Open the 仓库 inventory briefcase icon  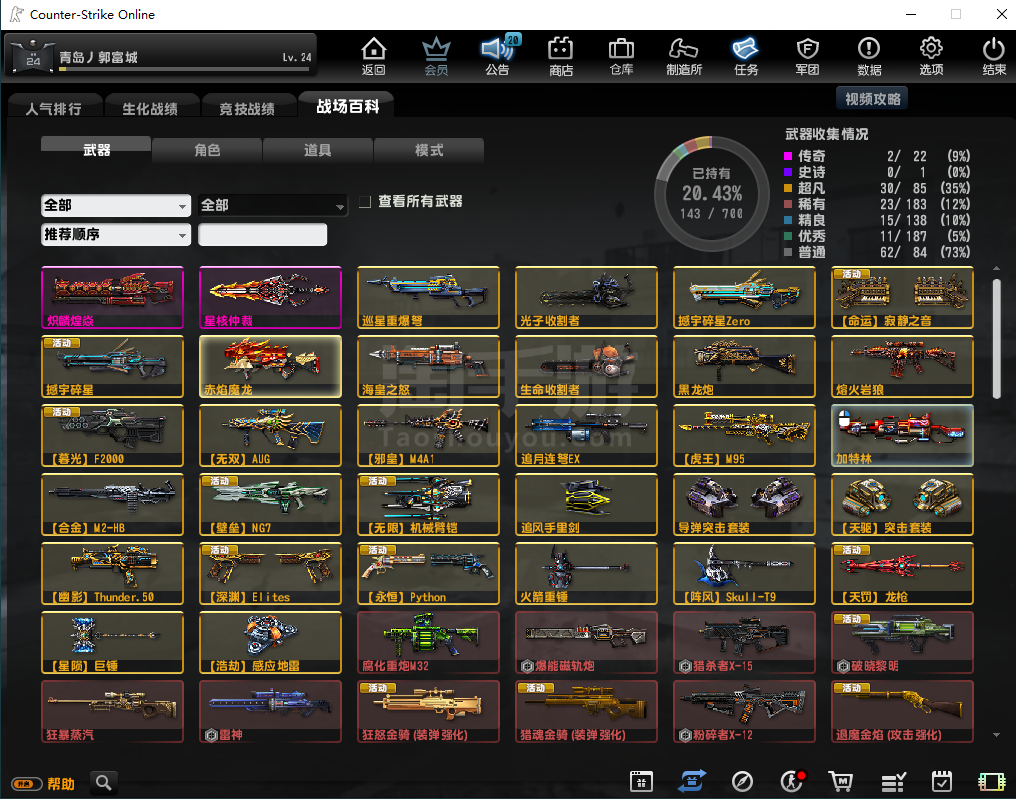621,56
